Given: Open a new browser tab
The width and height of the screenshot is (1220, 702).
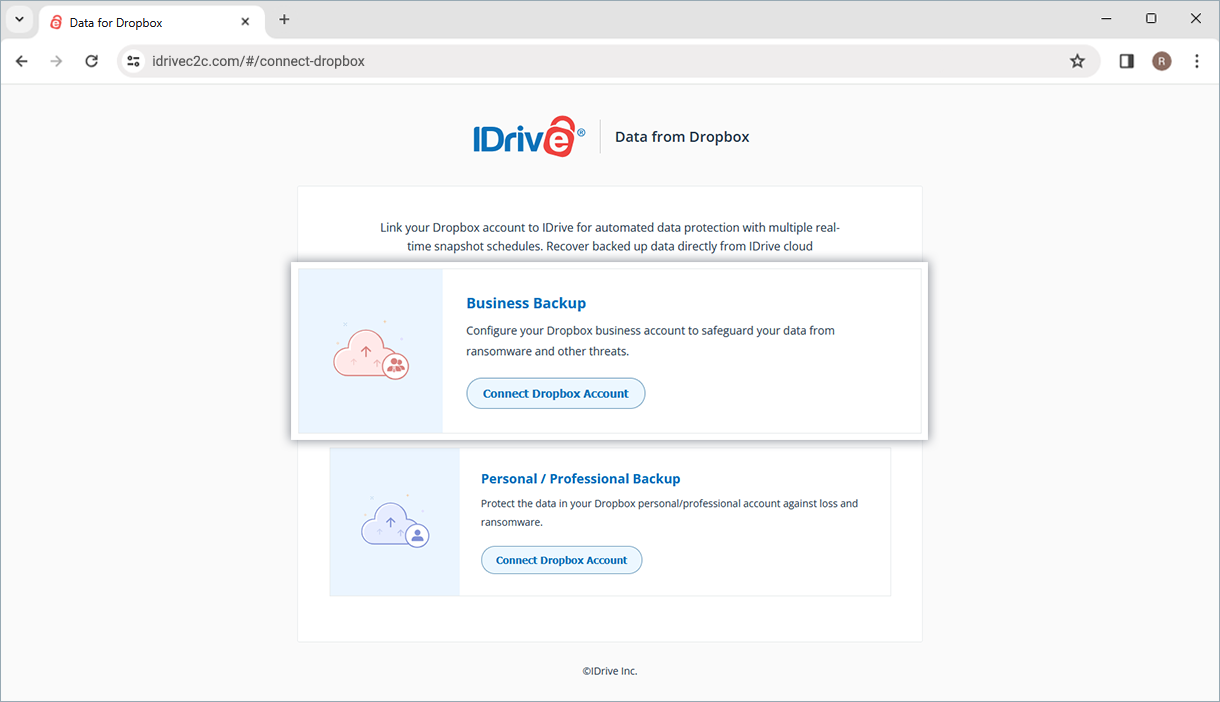Looking at the screenshot, I should (x=284, y=20).
